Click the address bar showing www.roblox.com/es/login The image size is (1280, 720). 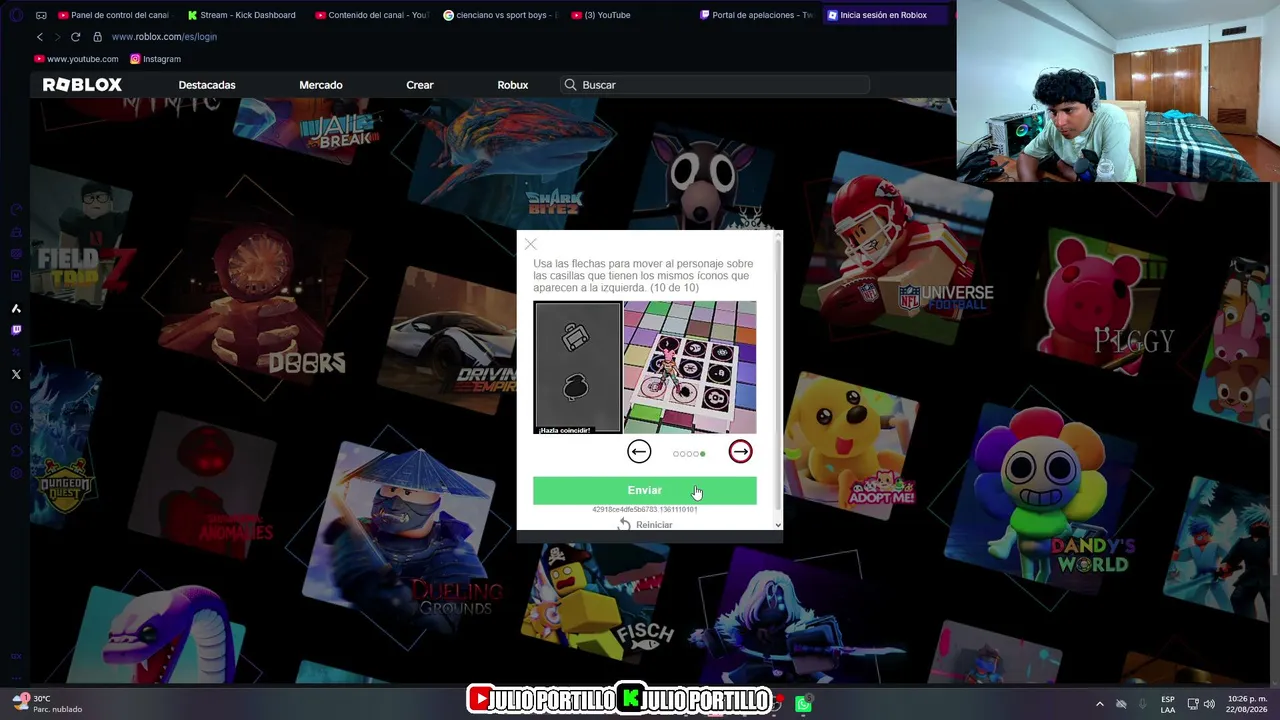click(x=164, y=37)
